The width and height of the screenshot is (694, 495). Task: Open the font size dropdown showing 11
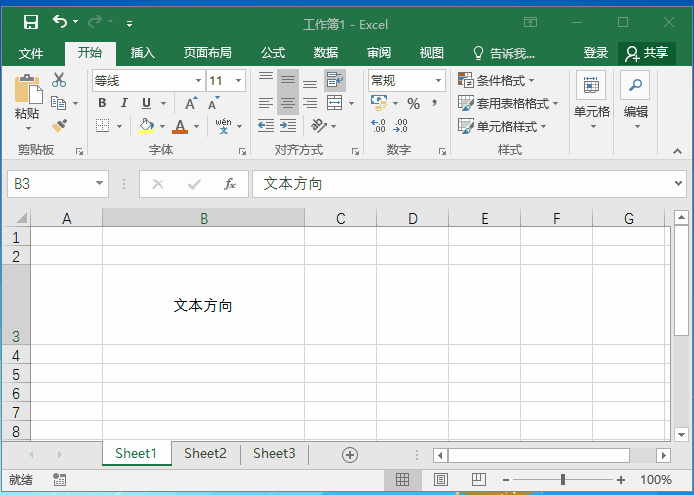tap(239, 81)
